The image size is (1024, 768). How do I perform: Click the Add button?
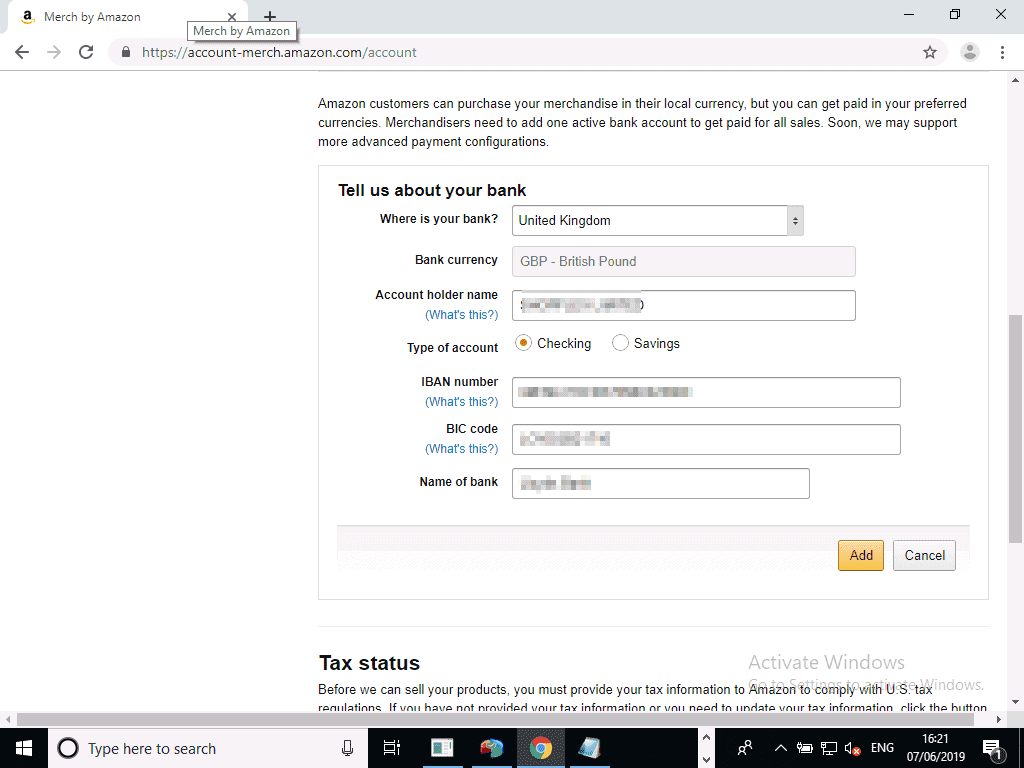point(861,555)
